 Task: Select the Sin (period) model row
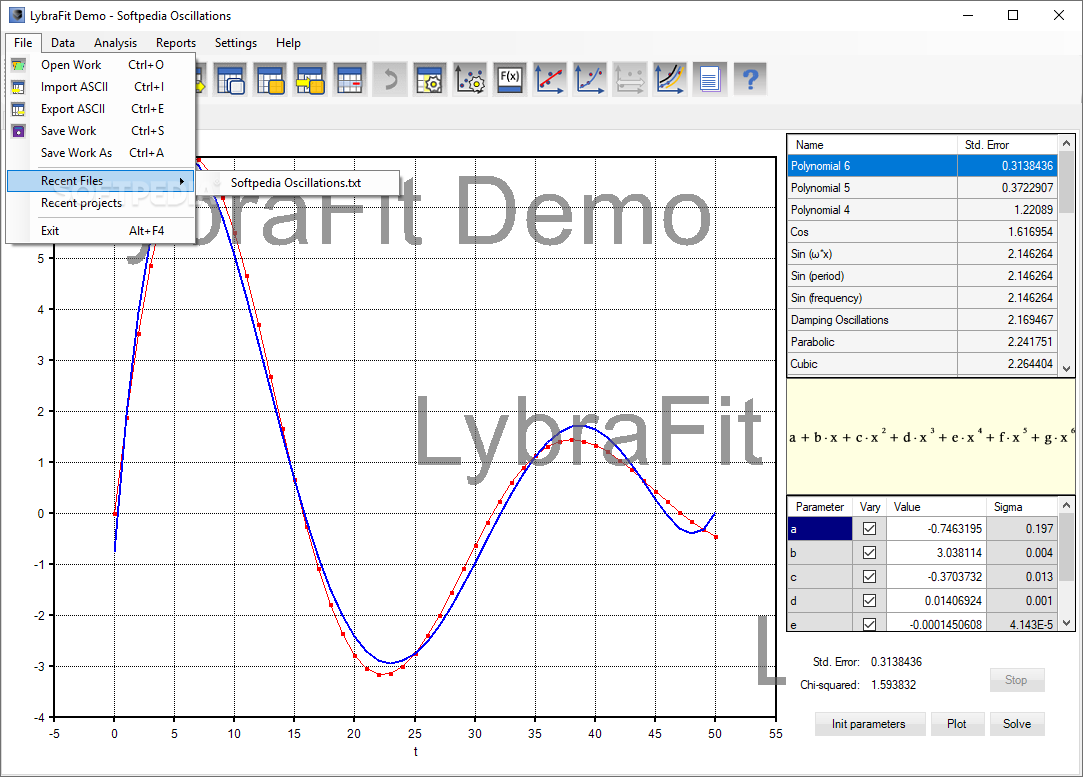[923, 276]
